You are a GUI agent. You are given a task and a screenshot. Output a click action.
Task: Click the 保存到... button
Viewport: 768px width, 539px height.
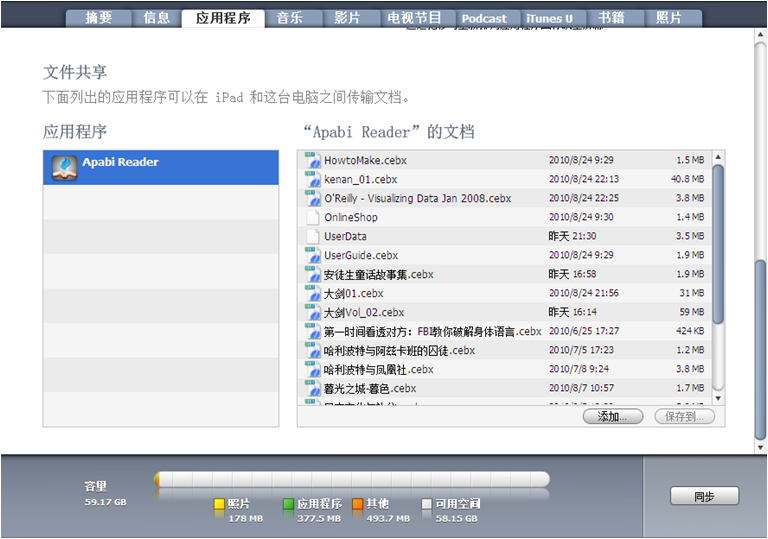point(685,416)
